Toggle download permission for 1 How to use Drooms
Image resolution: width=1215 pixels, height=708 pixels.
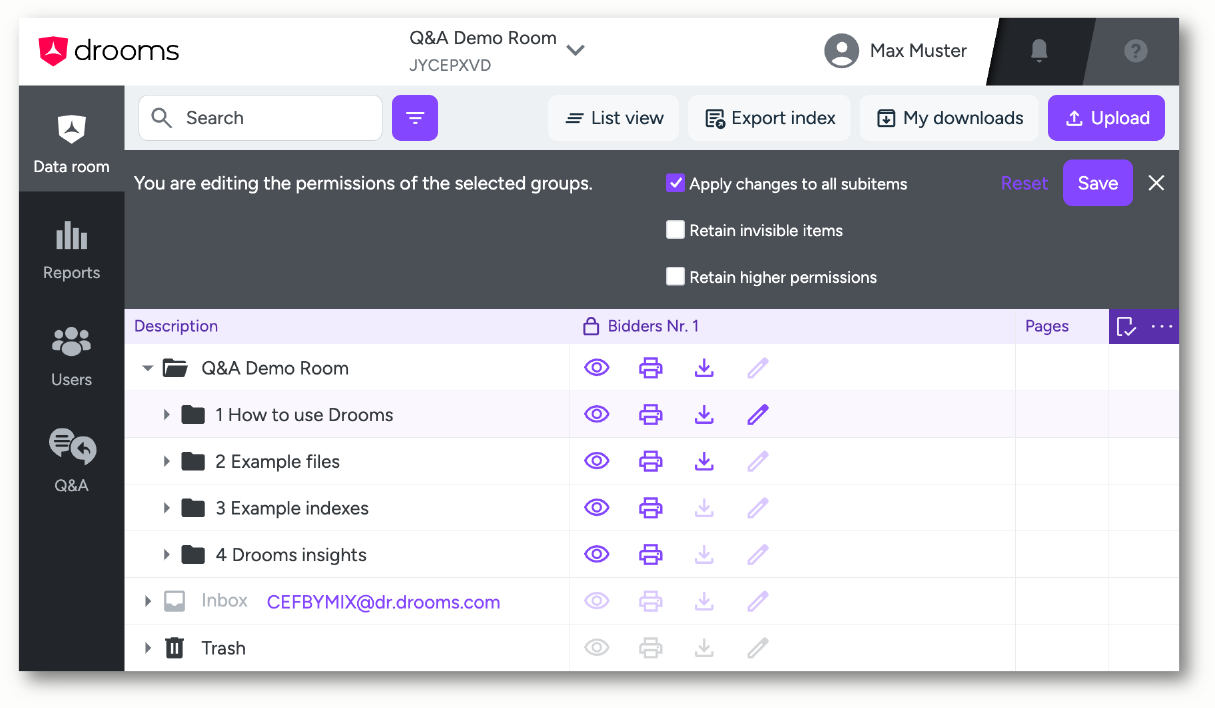(704, 414)
